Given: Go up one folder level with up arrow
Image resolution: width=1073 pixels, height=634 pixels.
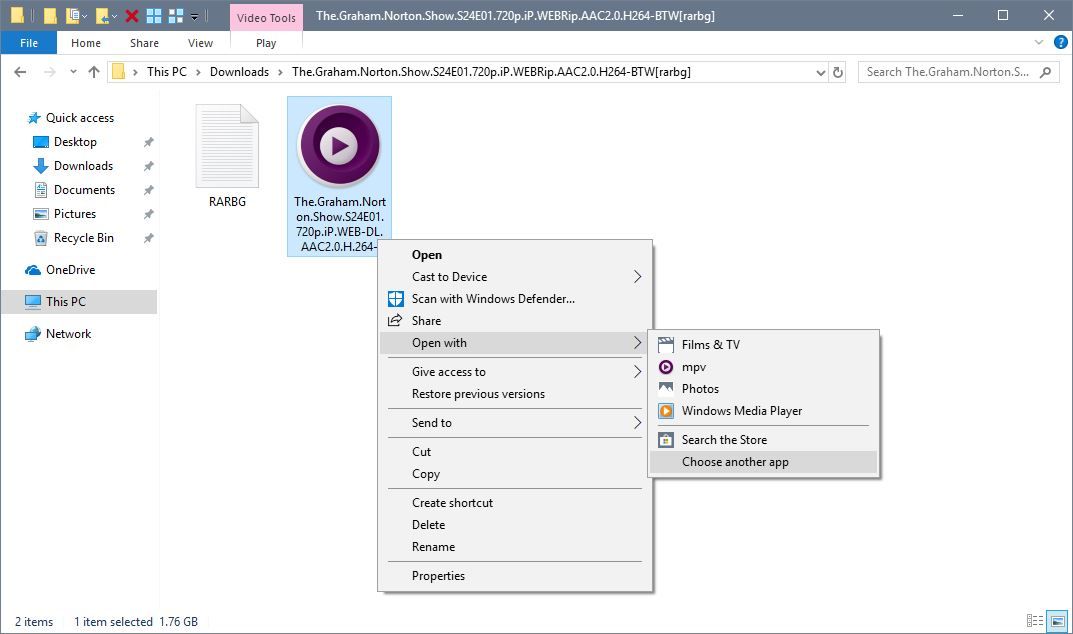Looking at the screenshot, I should click(94, 72).
